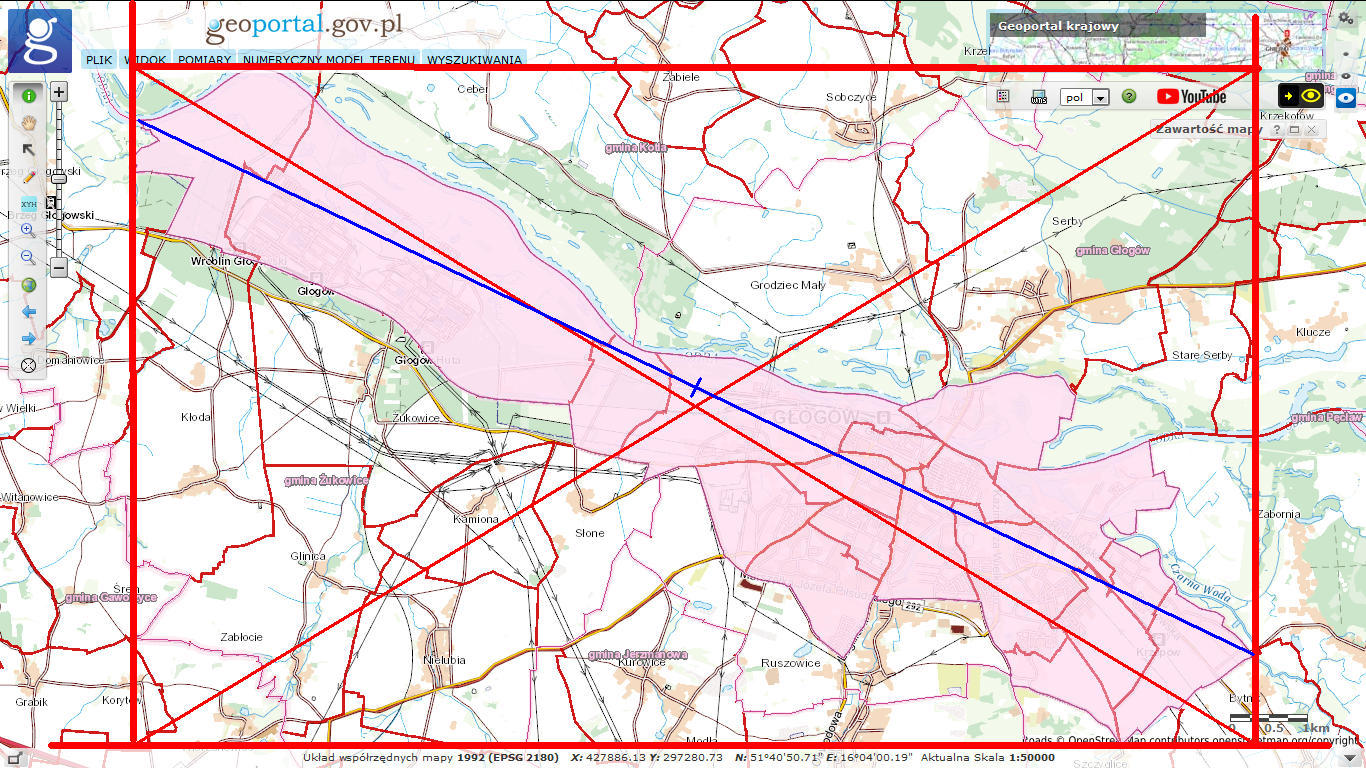Go to next map view arrow

point(28,338)
